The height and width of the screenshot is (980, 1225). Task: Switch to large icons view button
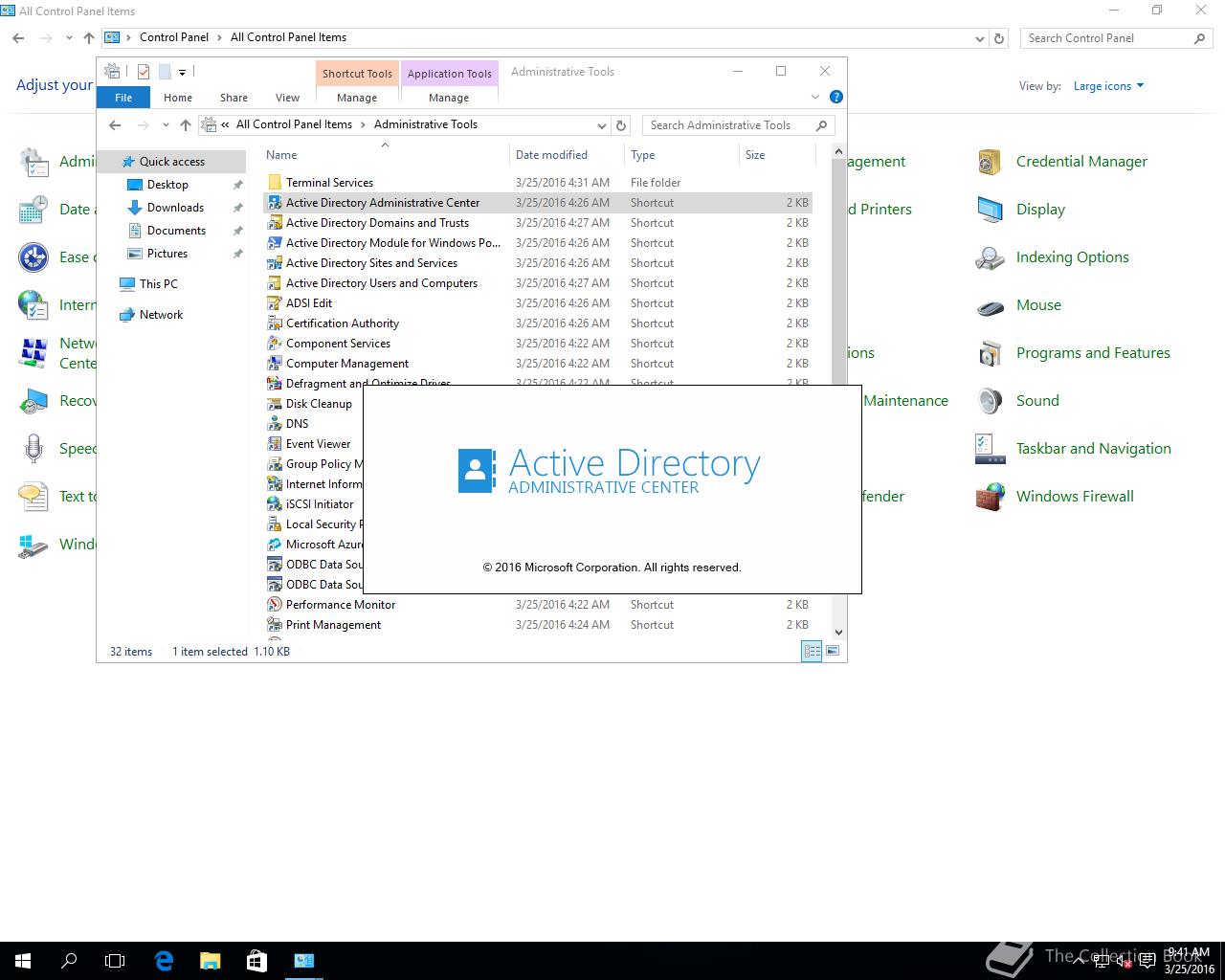[833, 651]
